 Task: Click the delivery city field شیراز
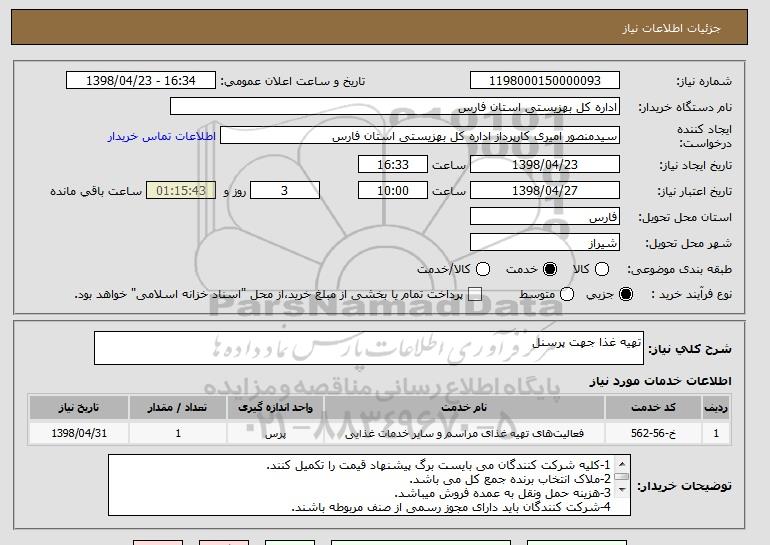pyautogui.click(x=545, y=243)
